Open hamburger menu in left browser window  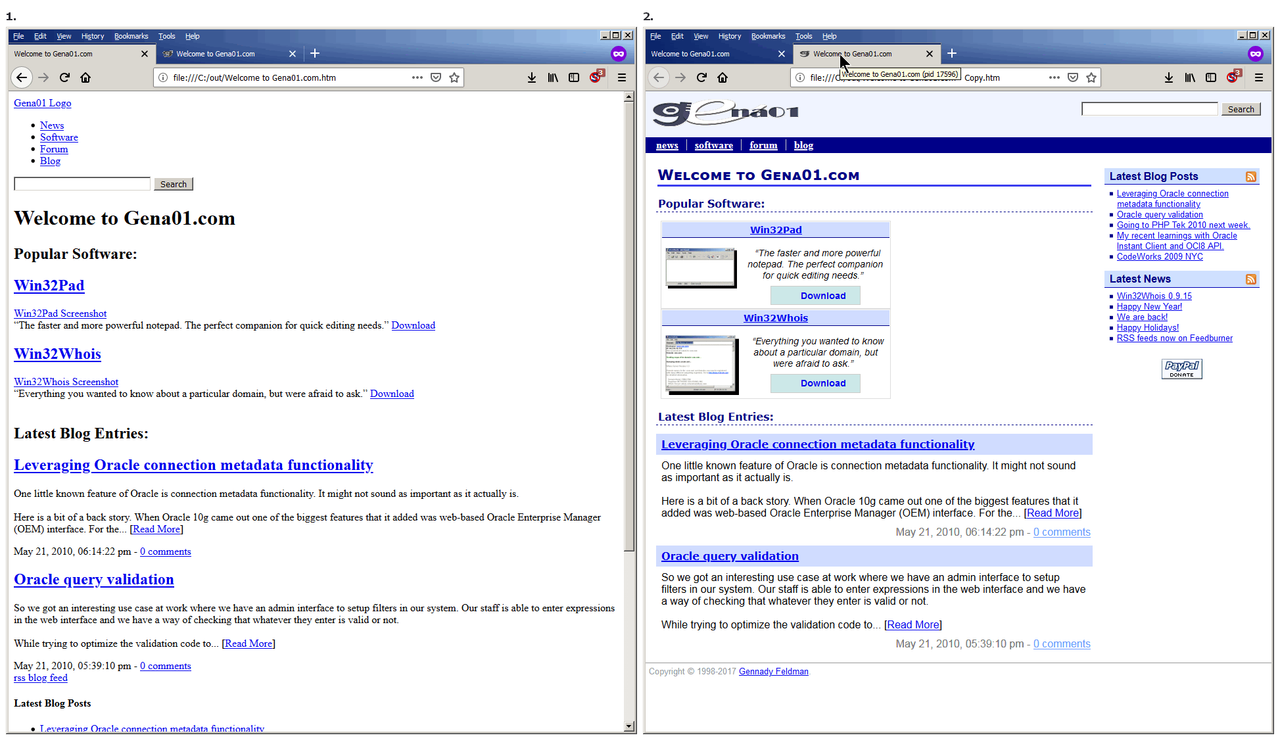621,77
